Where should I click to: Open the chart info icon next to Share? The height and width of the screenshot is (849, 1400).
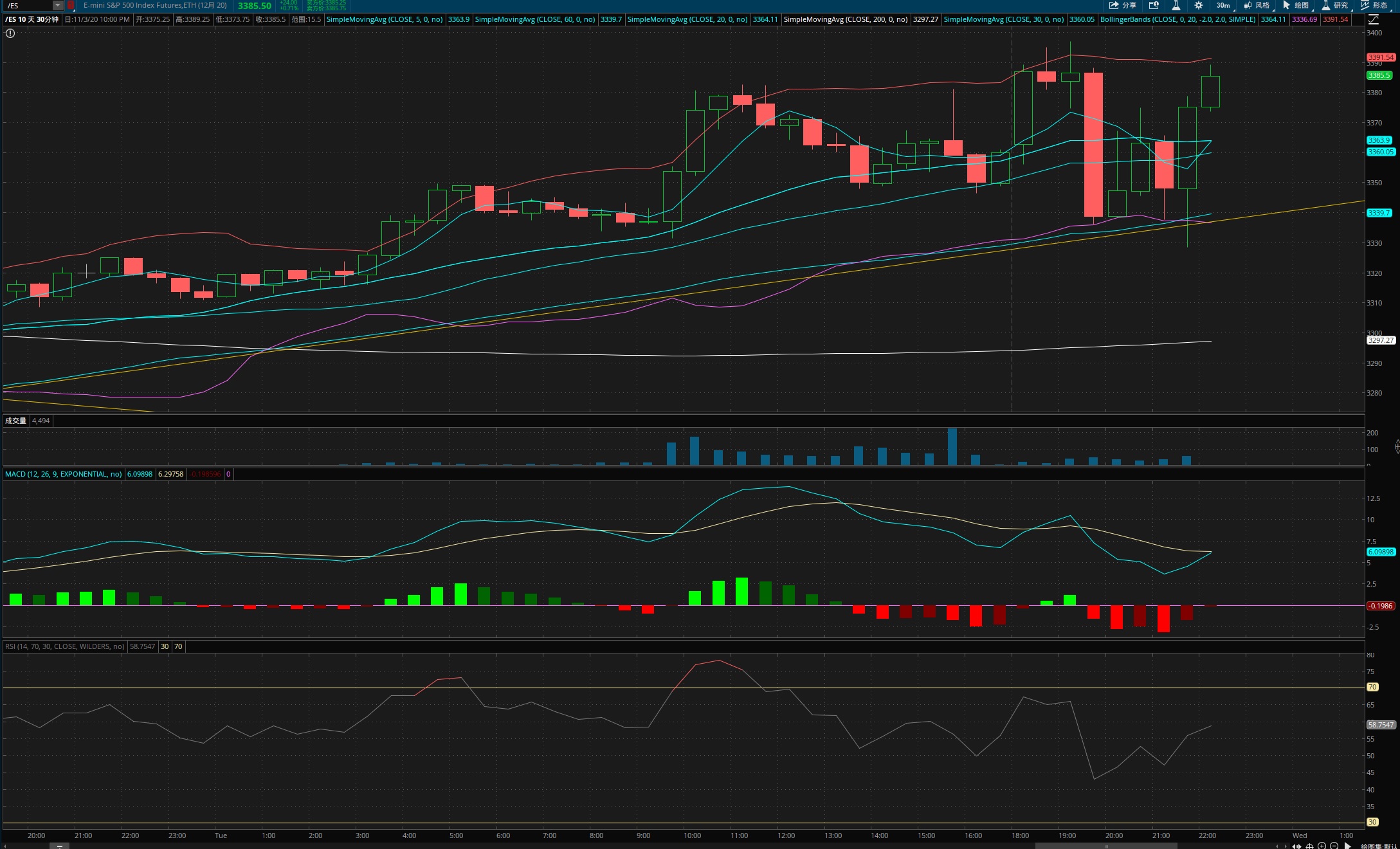click(x=1154, y=5)
